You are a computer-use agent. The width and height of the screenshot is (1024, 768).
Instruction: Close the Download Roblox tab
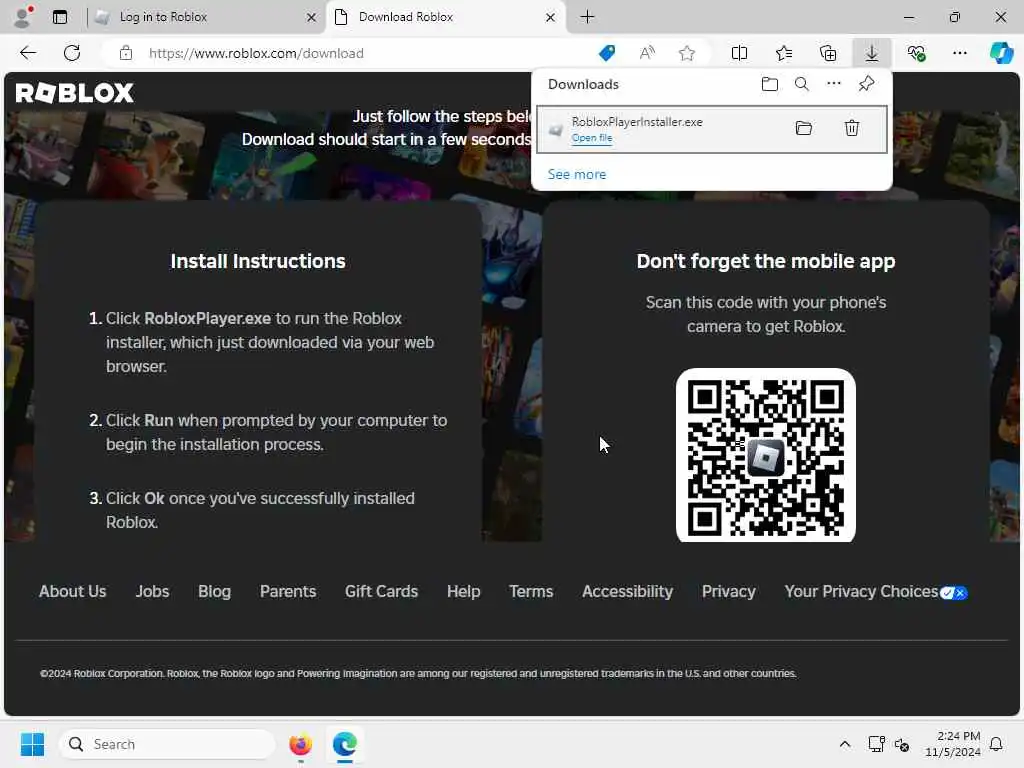click(551, 17)
